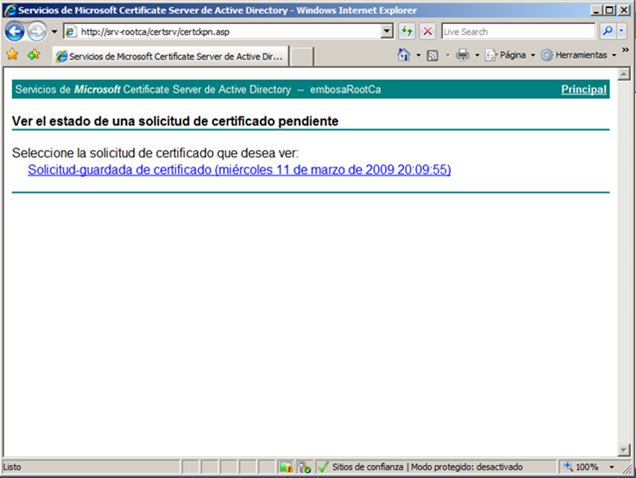Click the Print icon in command bar
636x478 pixels.
[462, 55]
